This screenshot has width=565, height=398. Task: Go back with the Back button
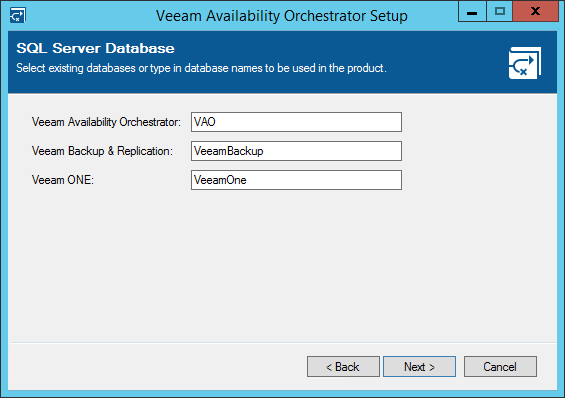pyautogui.click(x=343, y=367)
